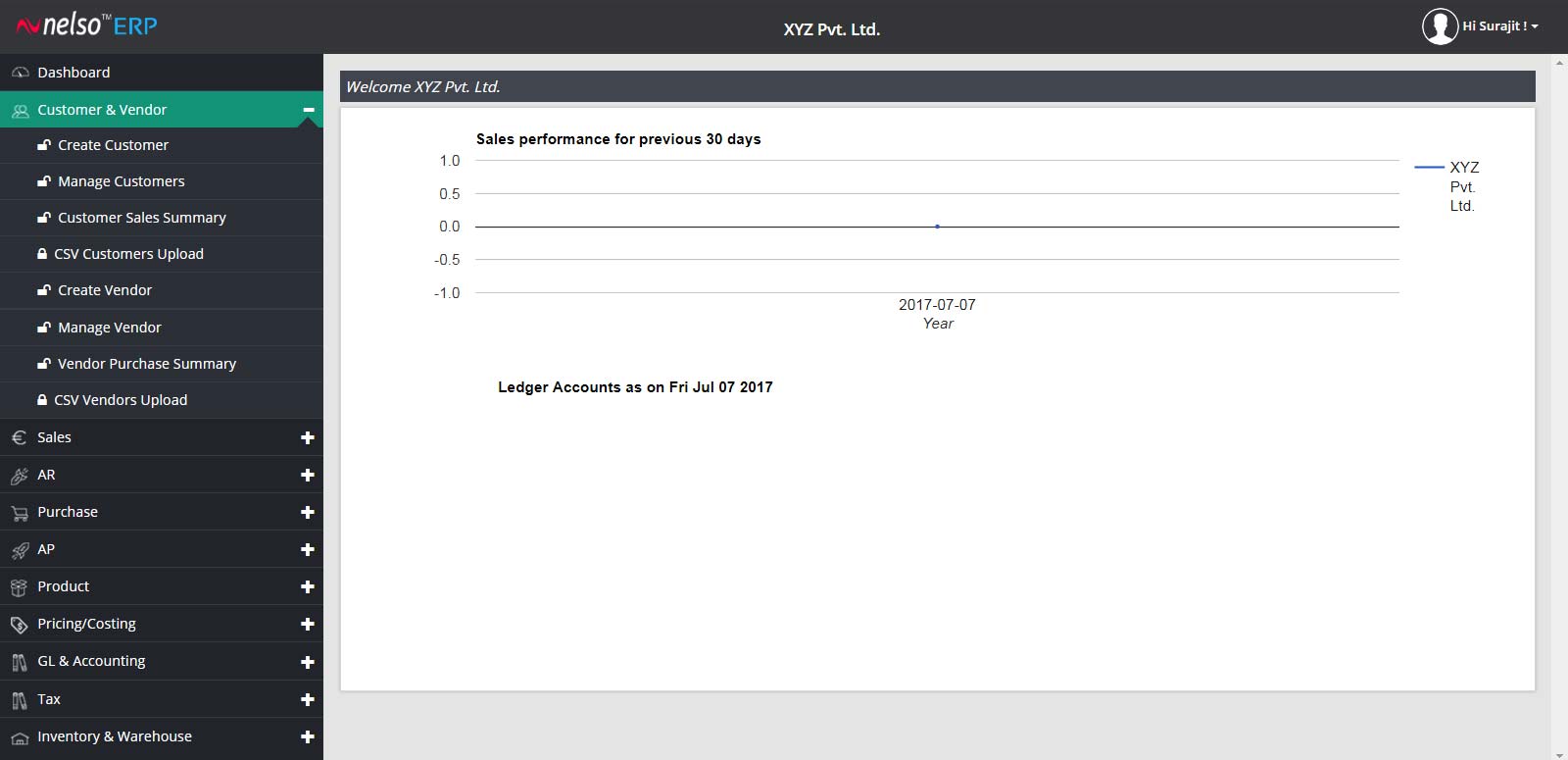Select the GL & Accounting menu label
1568x760 pixels.
click(91, 661)
